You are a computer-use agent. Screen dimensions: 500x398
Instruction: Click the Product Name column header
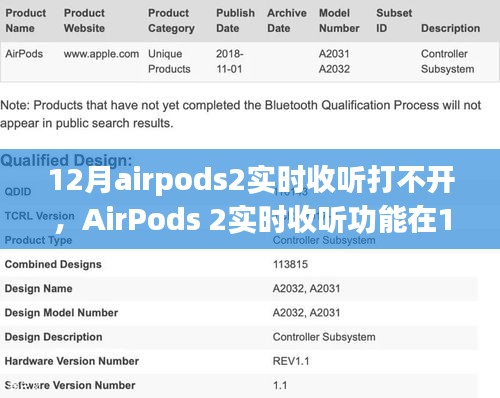point(26,21)
